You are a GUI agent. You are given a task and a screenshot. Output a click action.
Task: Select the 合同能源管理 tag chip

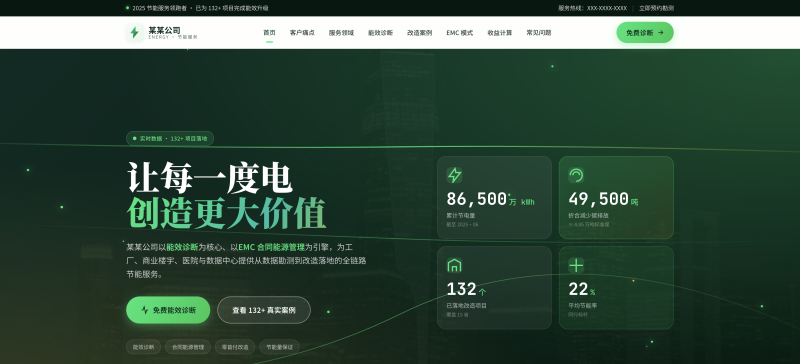188,347
